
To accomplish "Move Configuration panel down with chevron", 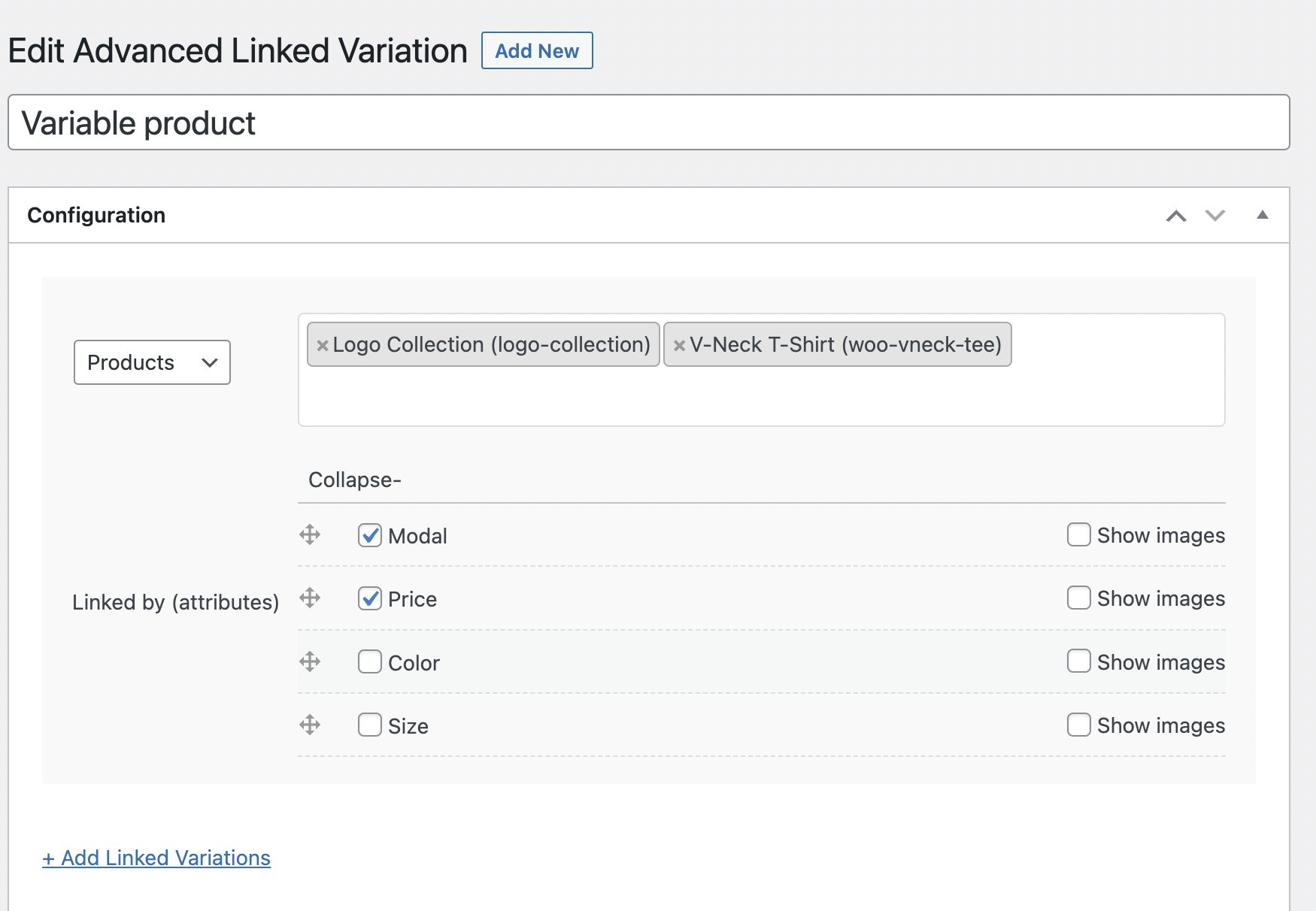I will [1215, 216].
